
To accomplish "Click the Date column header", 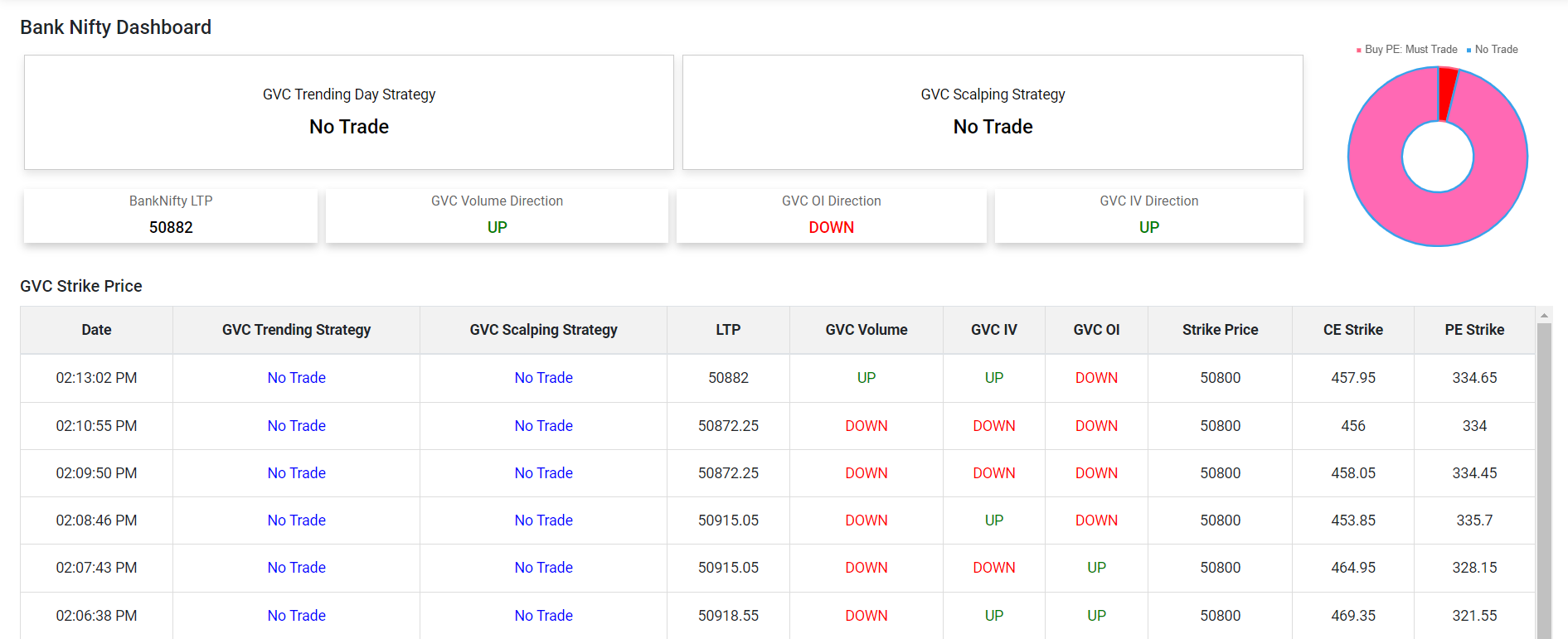I will (96, 330).
